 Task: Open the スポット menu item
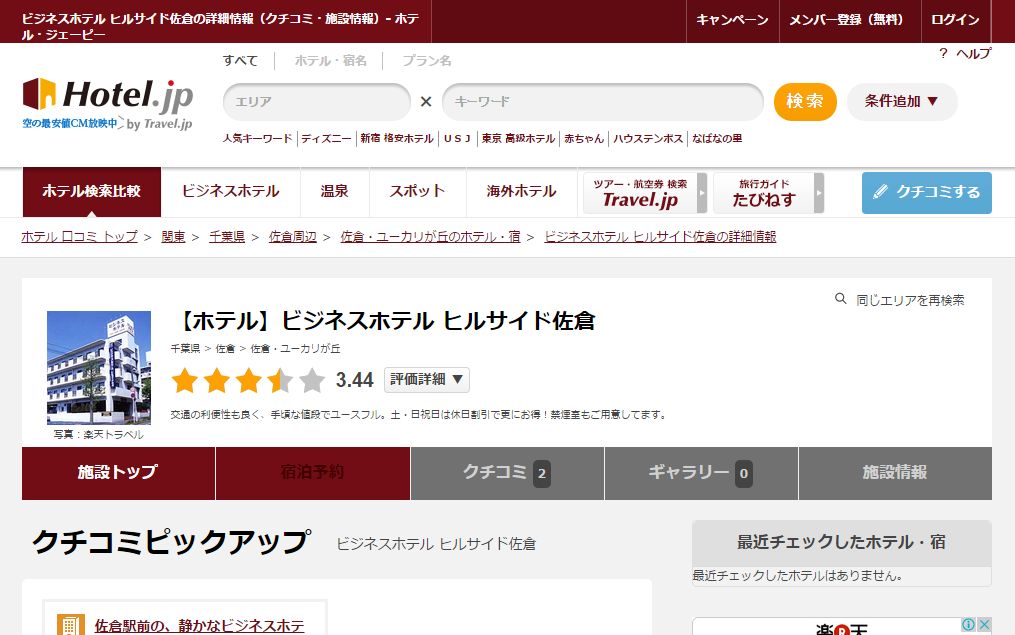point(418,192)
